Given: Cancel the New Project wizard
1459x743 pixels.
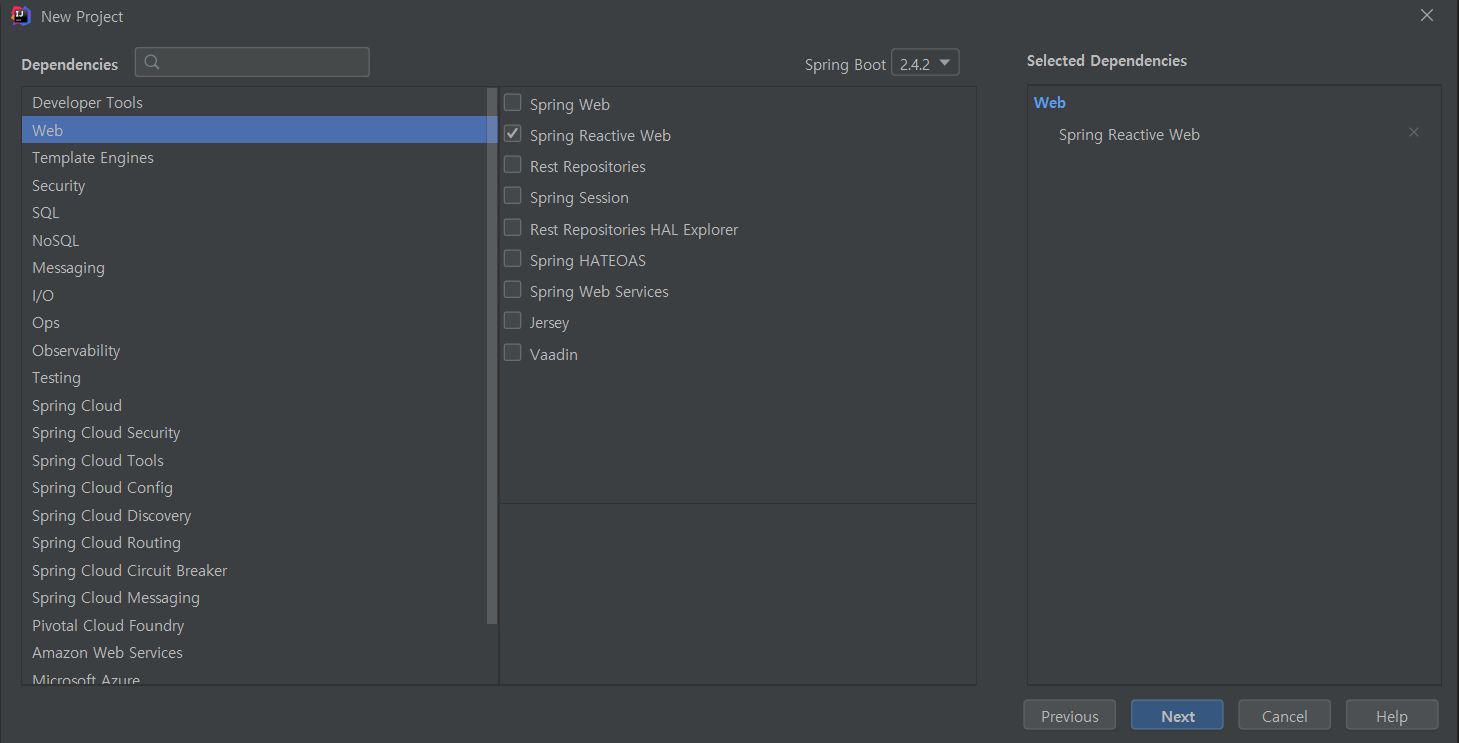Looking at the screenshot, I should coord(1284,715).
